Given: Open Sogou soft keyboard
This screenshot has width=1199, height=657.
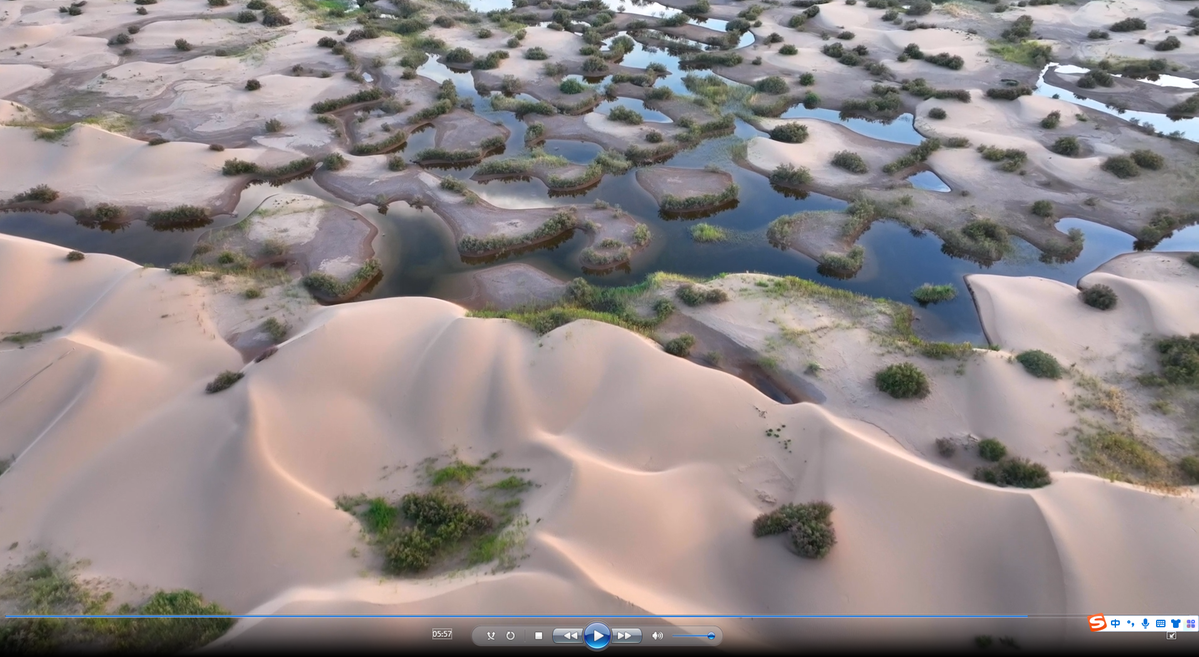Looking at the screenshot, I should pos(1160,623).
